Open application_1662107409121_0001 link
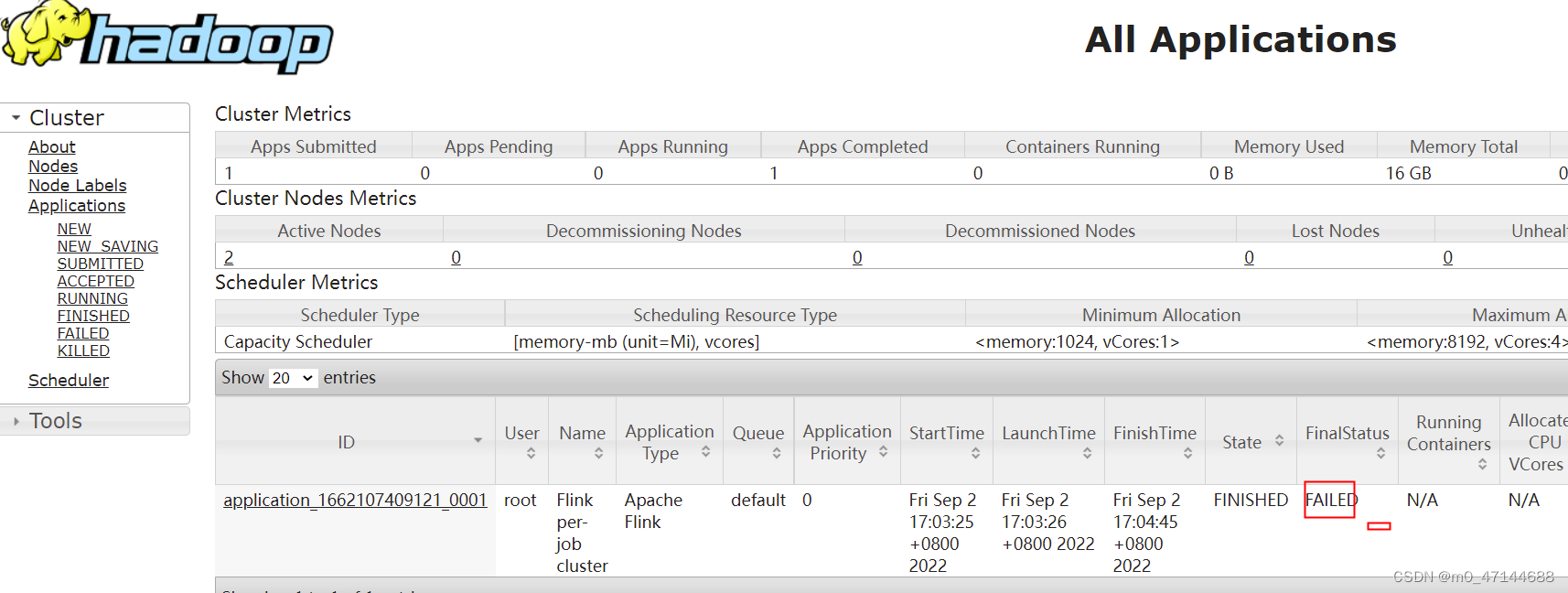Screen dimensions: 1568x593 [355, 501]
